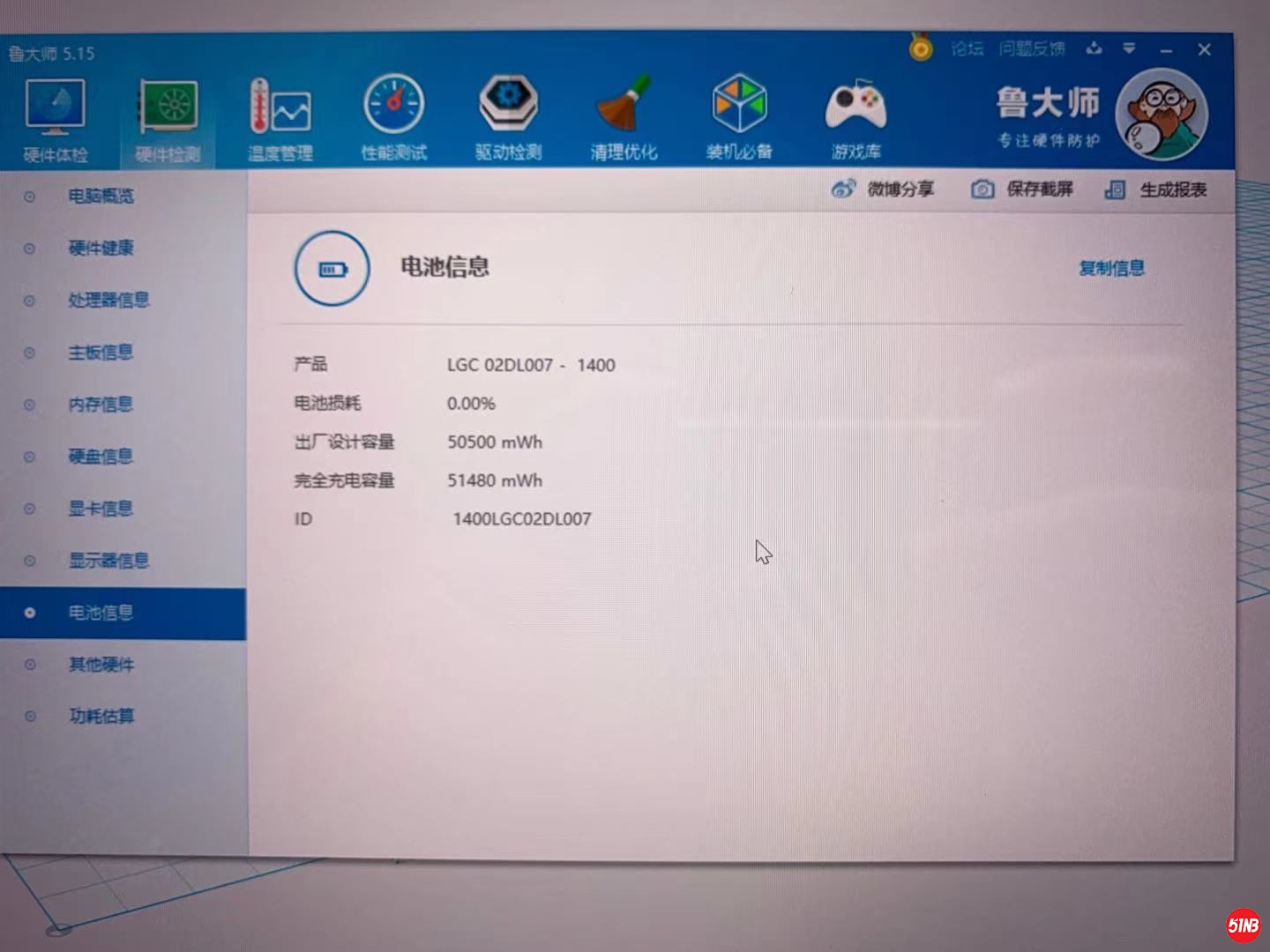1270x952 pixels.
Task: Click the battery icon beside 电池信息 heading
Action: coord(332,268)
